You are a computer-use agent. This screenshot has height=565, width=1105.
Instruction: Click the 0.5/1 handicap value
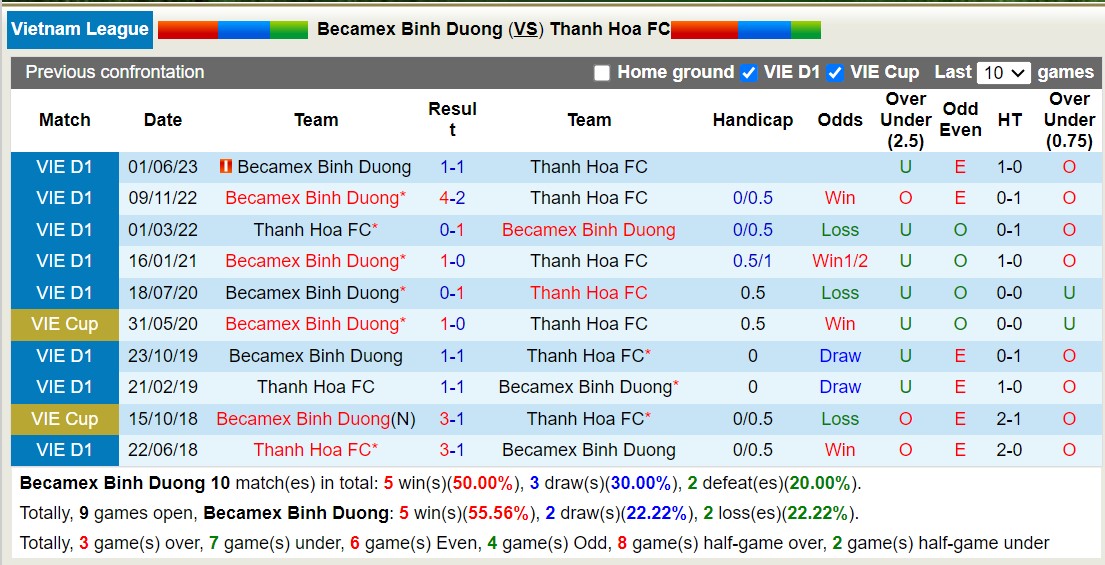pyautogui.click(x=753, y=261)
